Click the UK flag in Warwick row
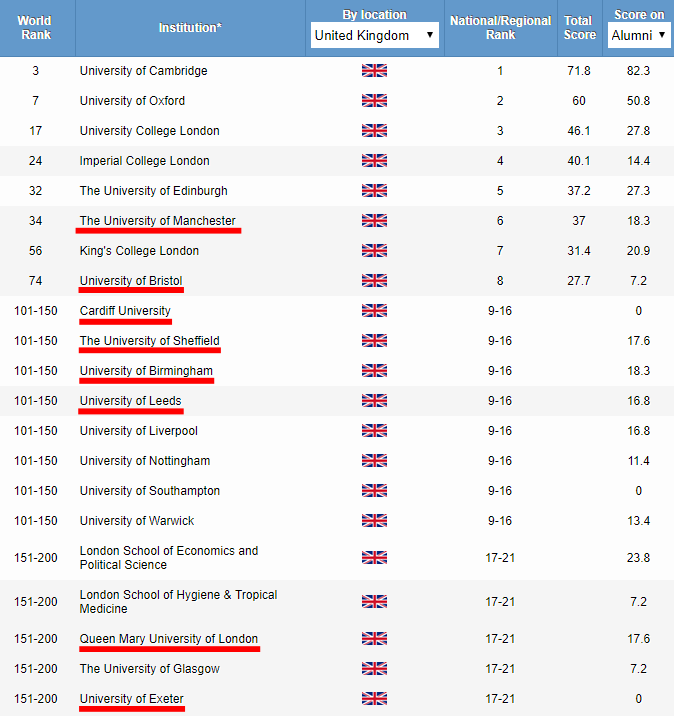Viewport: 674px width, 716px height. [x=374, y=521]
